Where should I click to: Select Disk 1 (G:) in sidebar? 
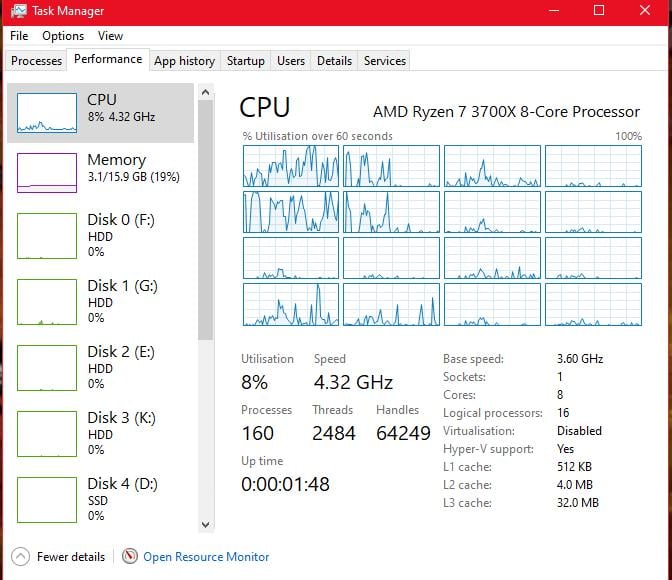click(101, 302)
